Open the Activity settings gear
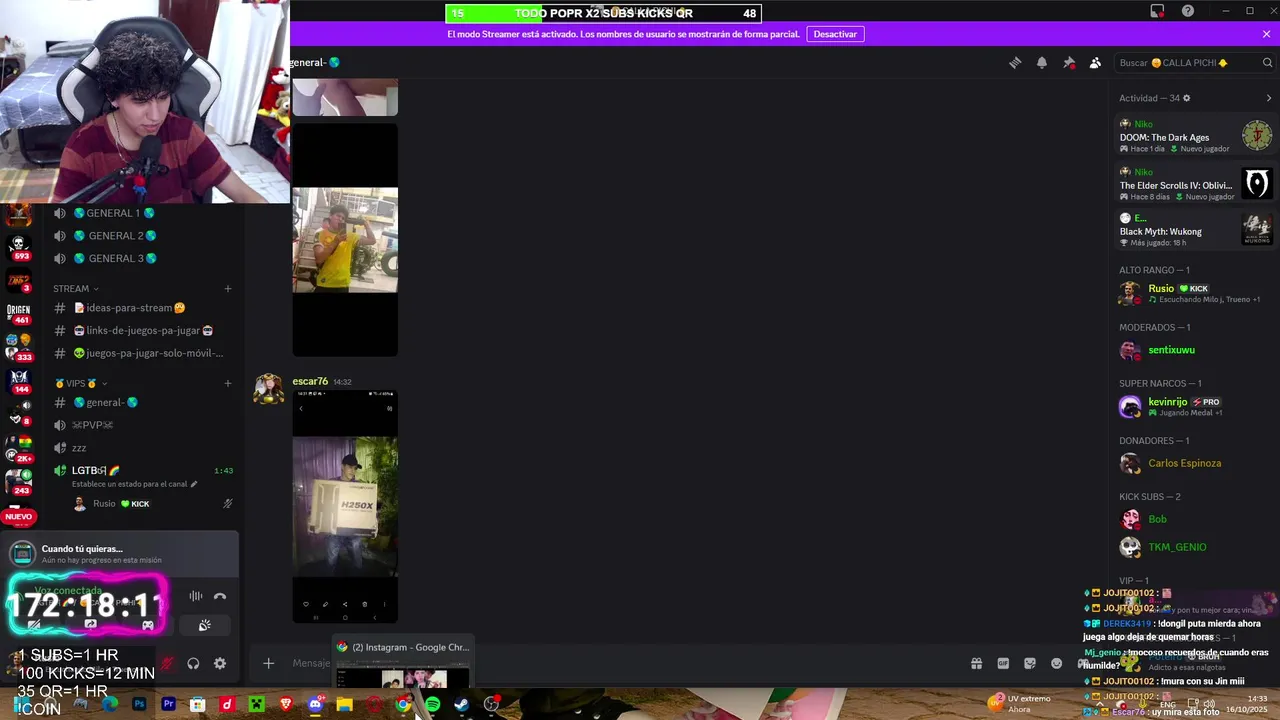 click(x=1187, y=98)
